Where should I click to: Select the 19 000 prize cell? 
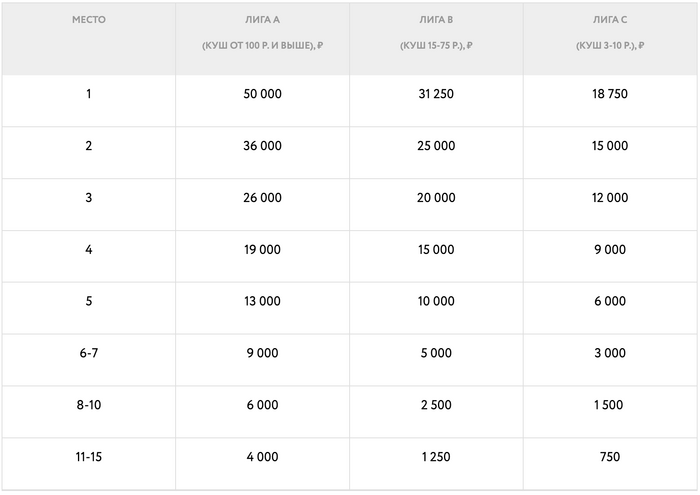click(x=262, y=250)
